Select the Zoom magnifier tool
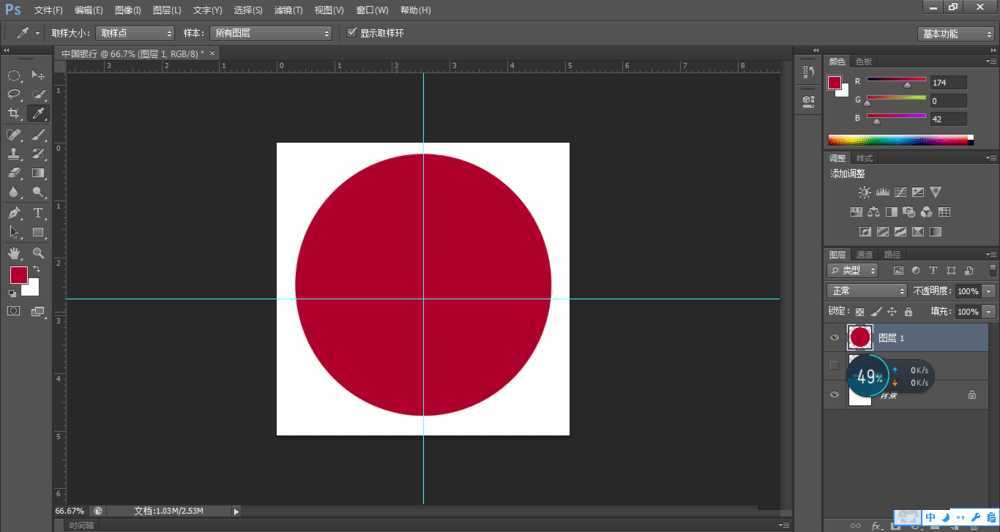Image resolution: width=1000 pixels, height=532 pixels. [x=39, y=253]
